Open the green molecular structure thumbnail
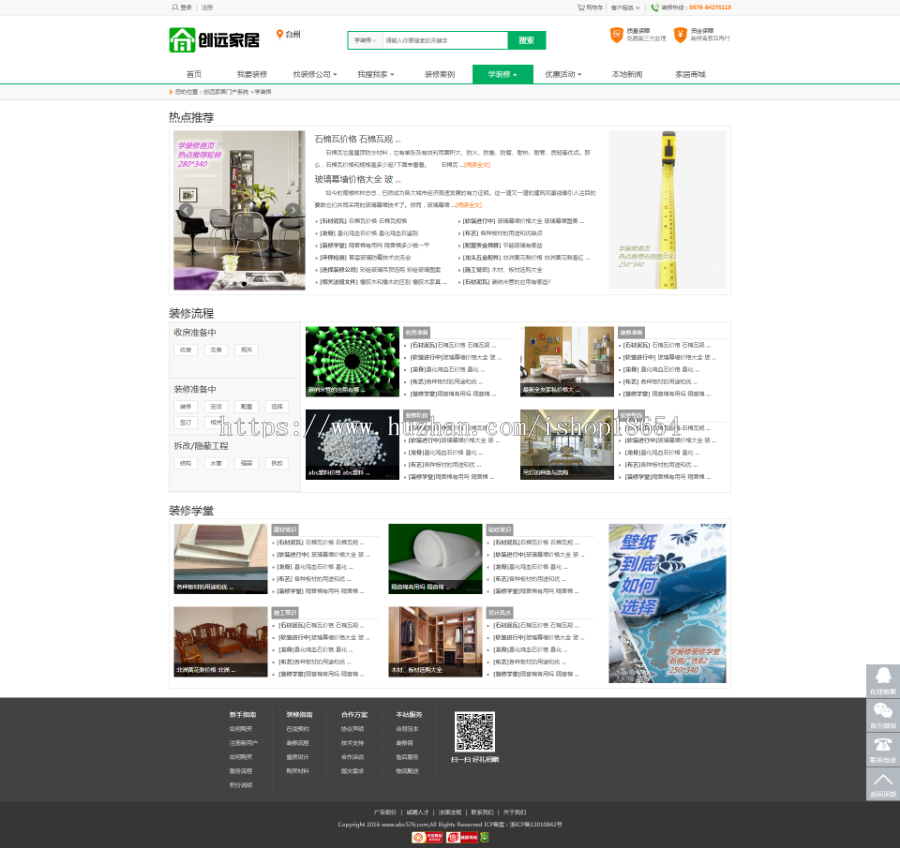This screenshot has width=900, height=848. (x=352, y=361)
